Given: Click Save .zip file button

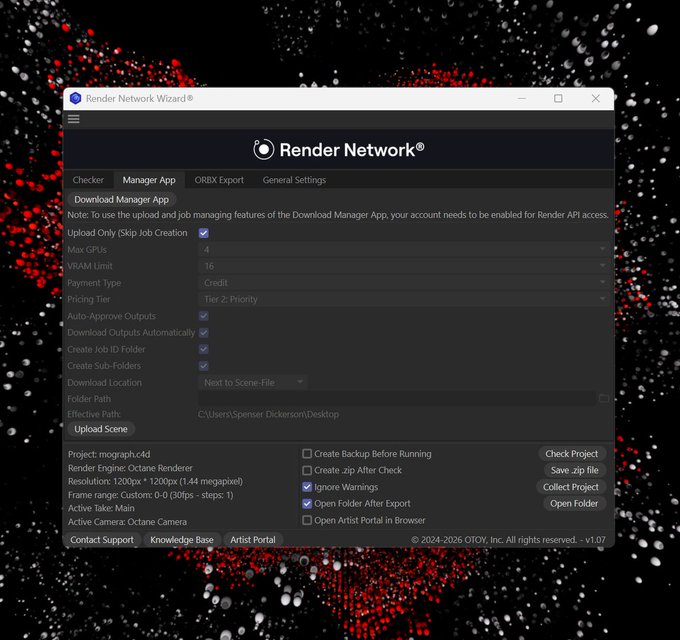Looking at the screenshot, I should (575, 470).
